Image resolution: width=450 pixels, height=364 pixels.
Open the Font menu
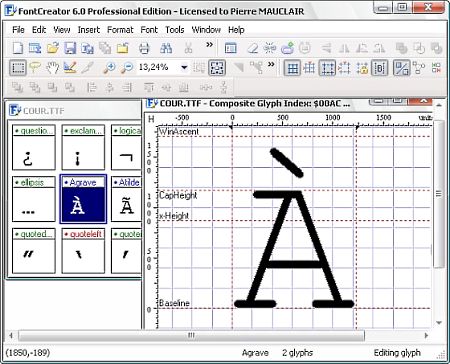click(149, 30)
